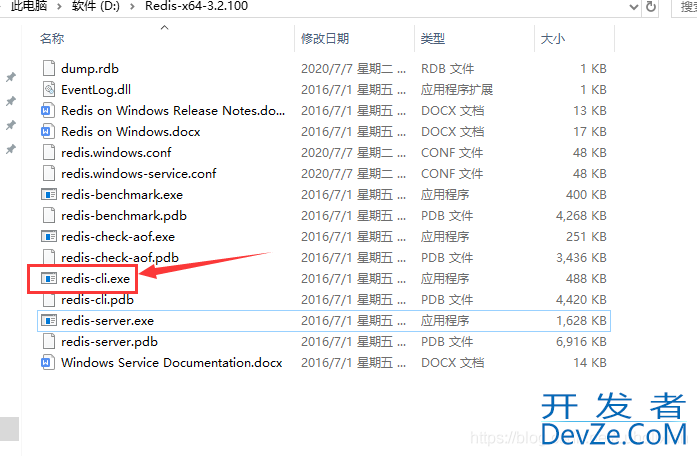Click the 3,436 KB size cell
Screen dimensions: 697x456
coord(581,257)
